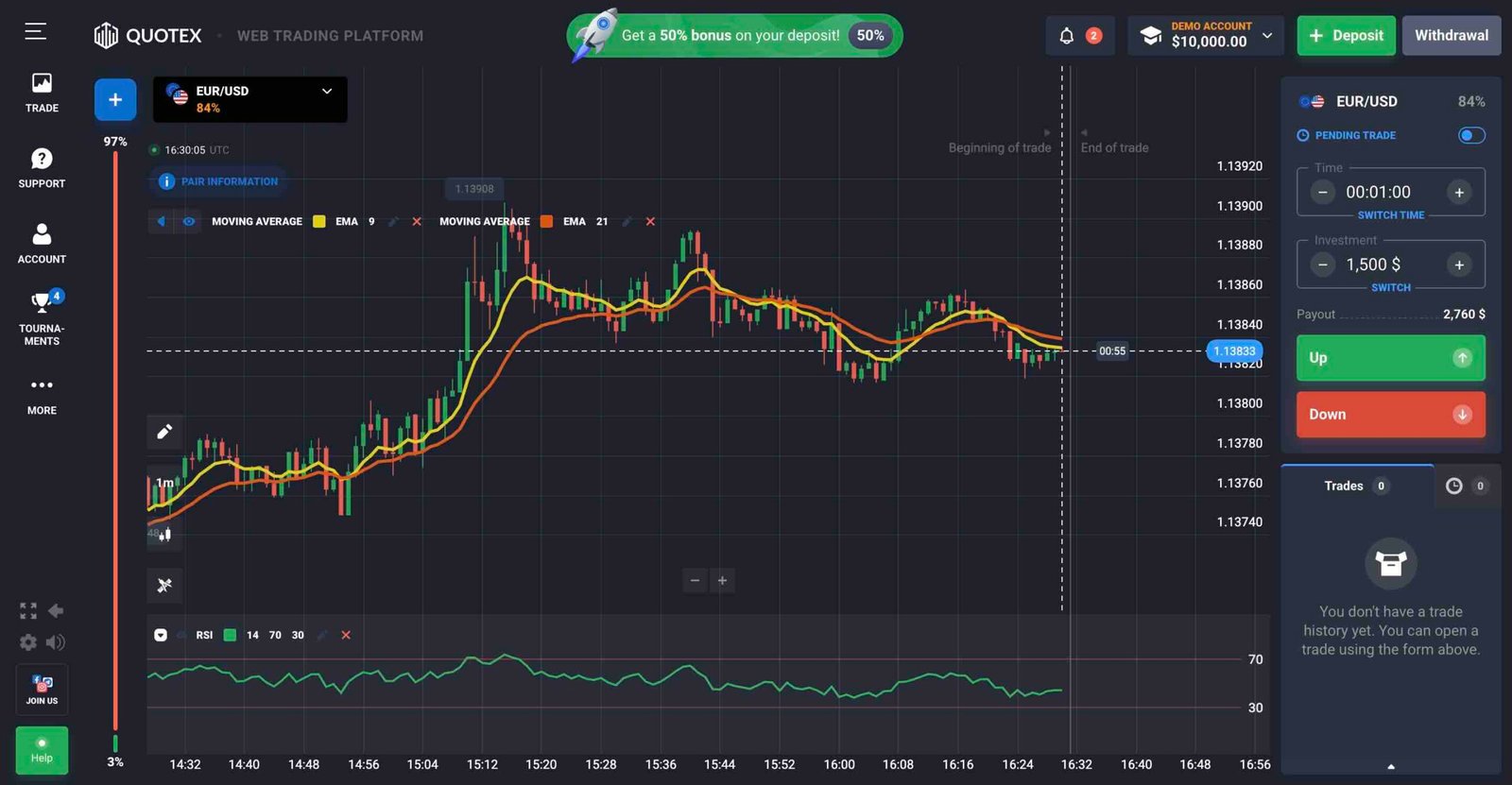Click the yellow EMA 9 color swatch

pos(319,222)
